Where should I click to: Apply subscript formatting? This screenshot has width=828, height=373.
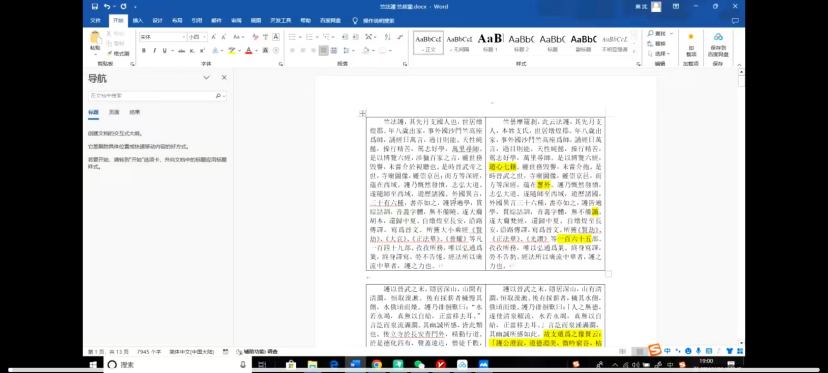tap(192, 51)
